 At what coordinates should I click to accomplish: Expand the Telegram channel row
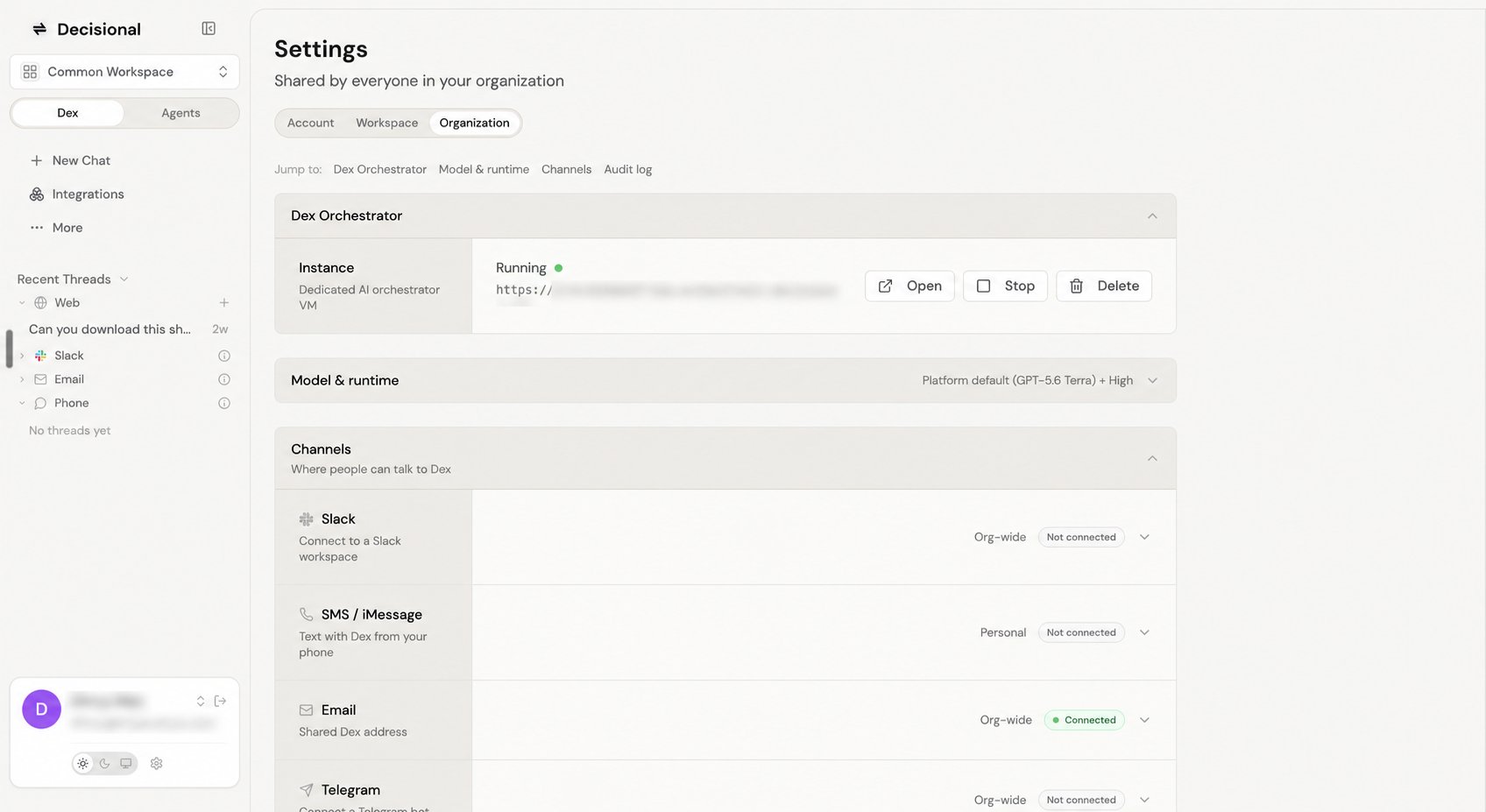point(1144,800)
